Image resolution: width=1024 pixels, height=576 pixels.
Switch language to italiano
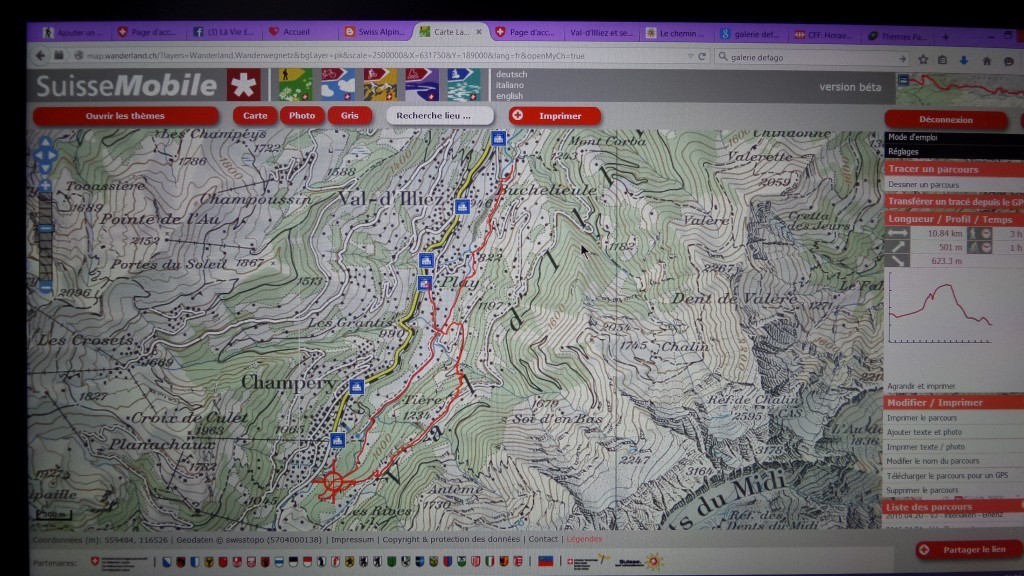[x=509, y=85]
